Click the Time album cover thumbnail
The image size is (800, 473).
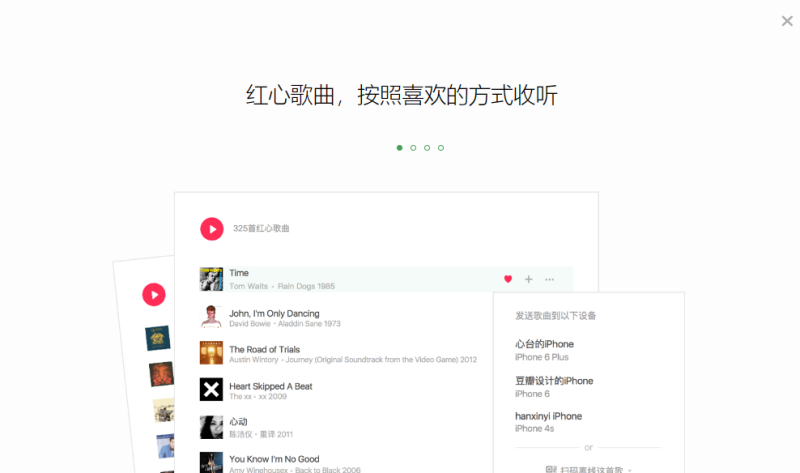[x=211, y=279]
